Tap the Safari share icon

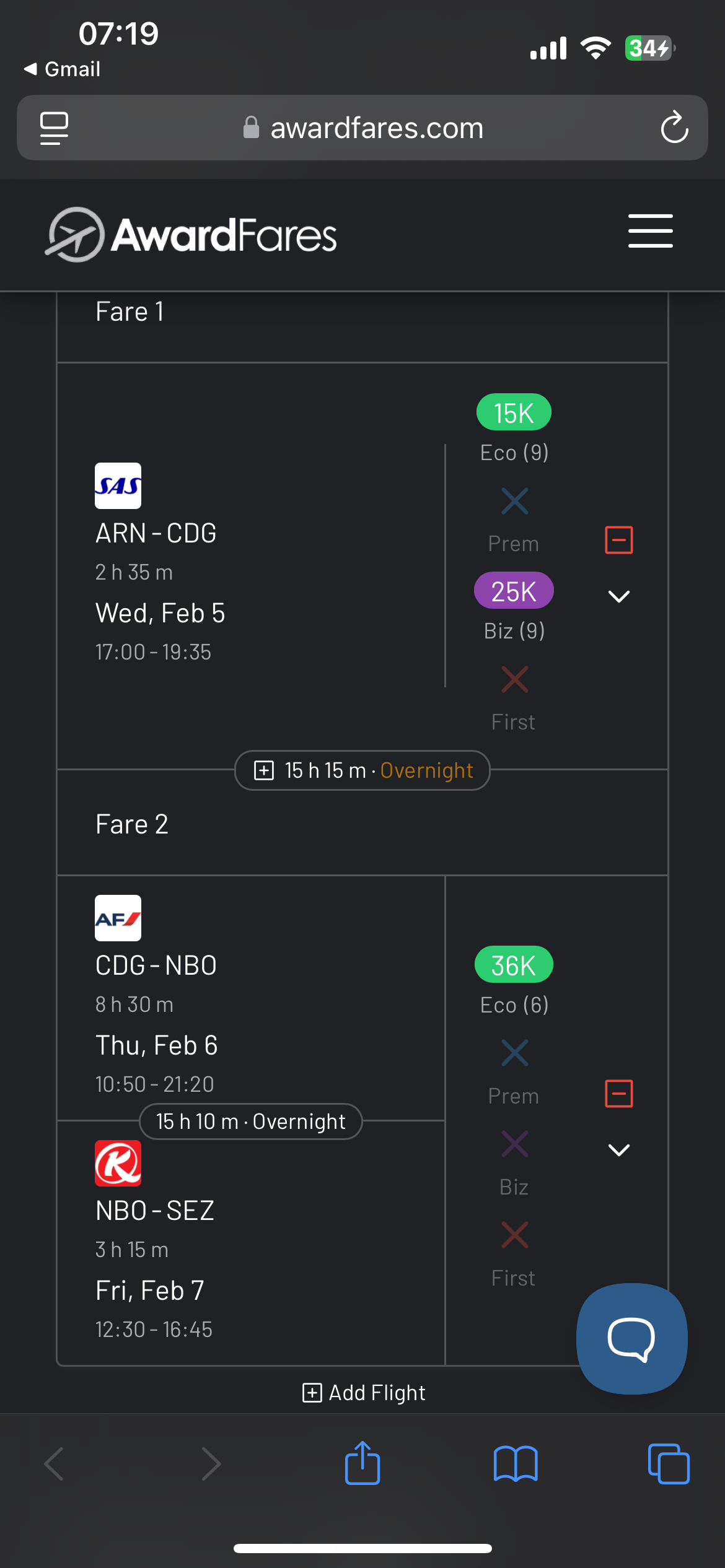click(x=362, y=1464)
